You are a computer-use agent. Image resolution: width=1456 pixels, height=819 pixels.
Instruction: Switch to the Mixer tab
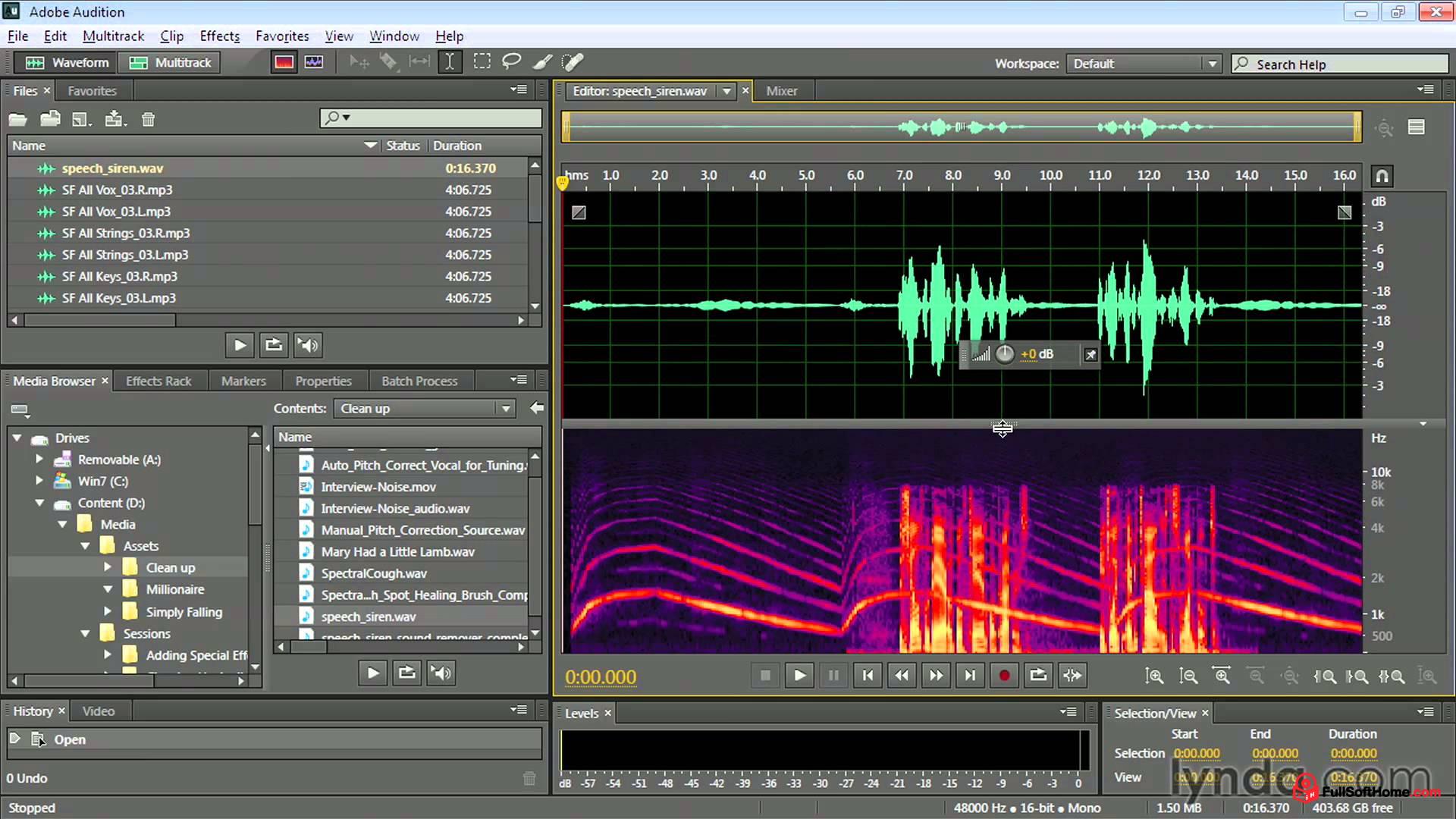pyautogui.click(x=782, y=90)
